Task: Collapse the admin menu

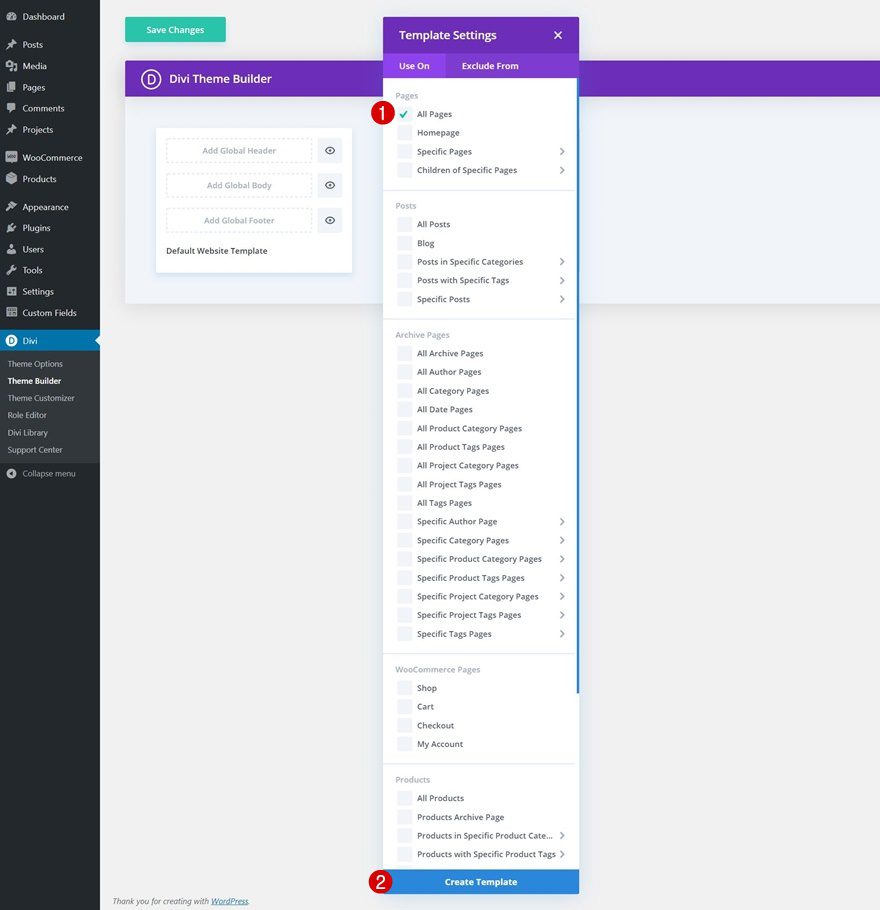Action: point(43,473)
